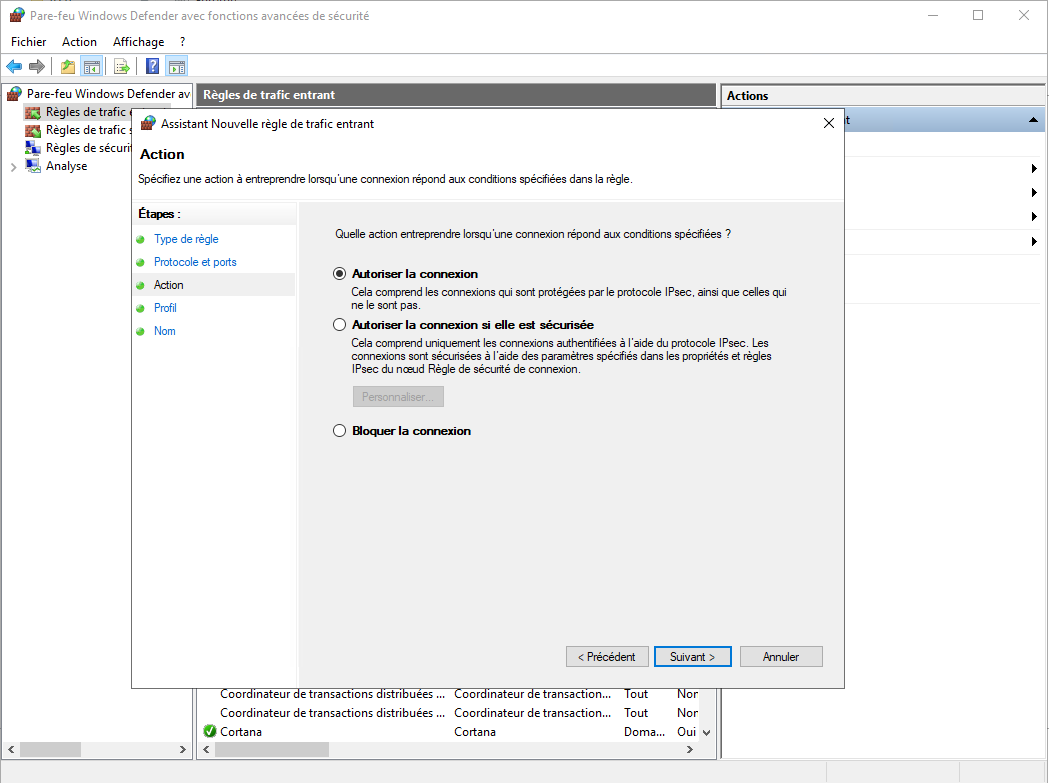Open the Help toolbar icon

153,66
